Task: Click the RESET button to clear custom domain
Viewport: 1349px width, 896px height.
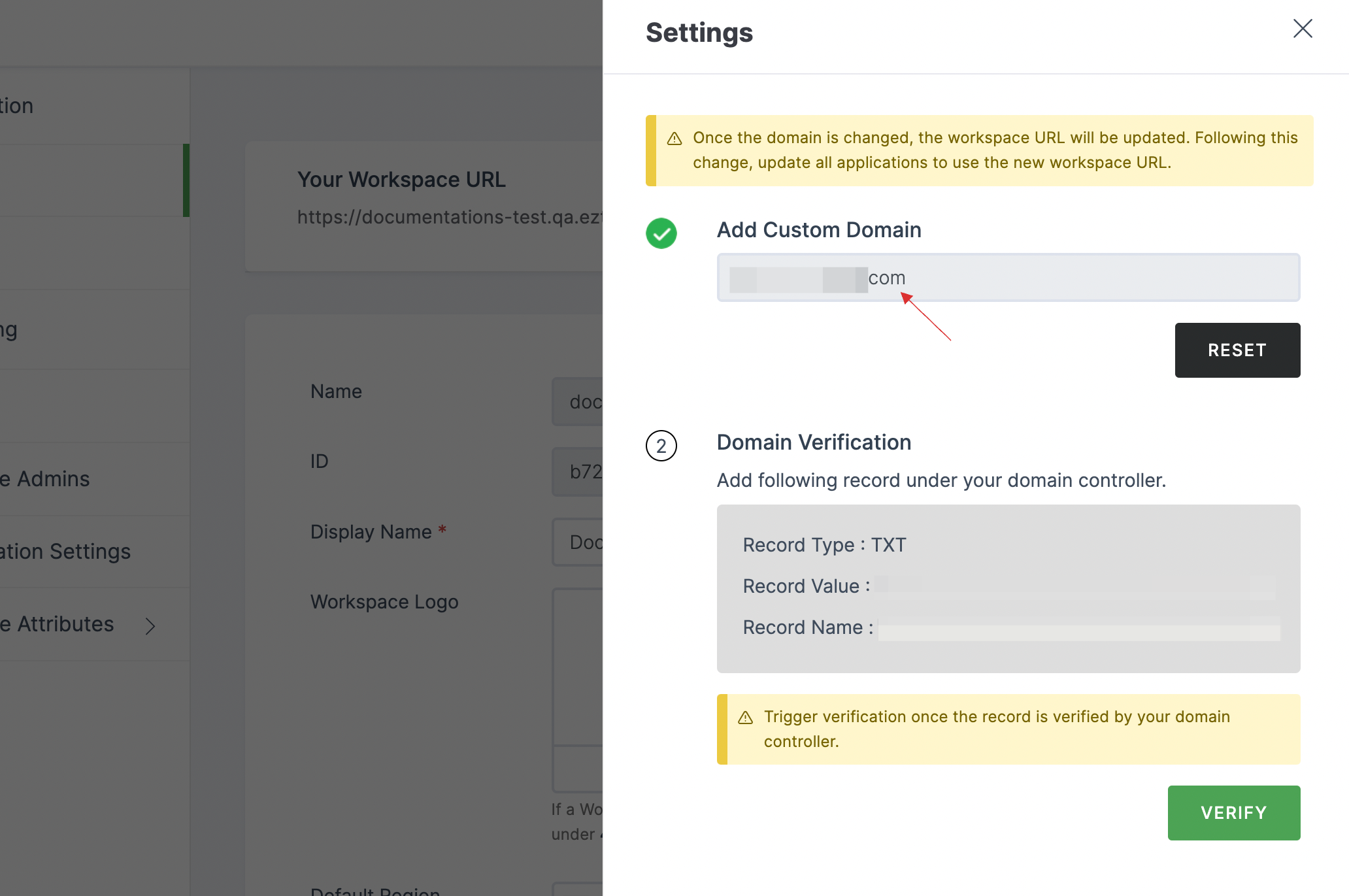Action: 1237,349
